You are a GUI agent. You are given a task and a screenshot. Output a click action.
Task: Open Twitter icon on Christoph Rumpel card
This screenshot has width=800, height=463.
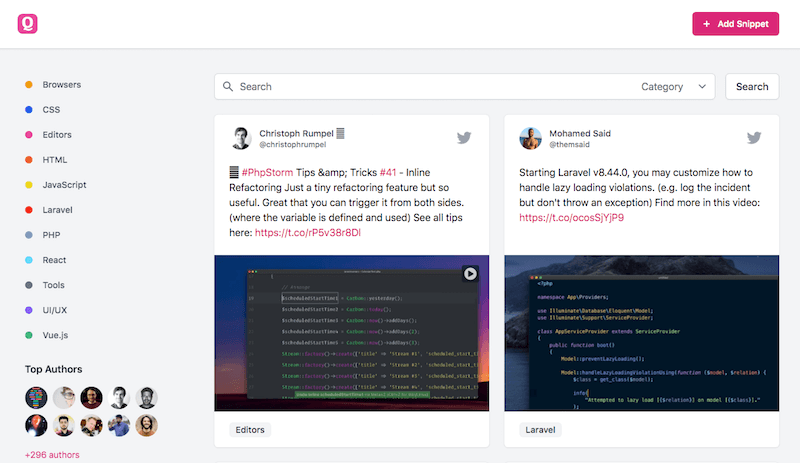(x=464, y=137)
